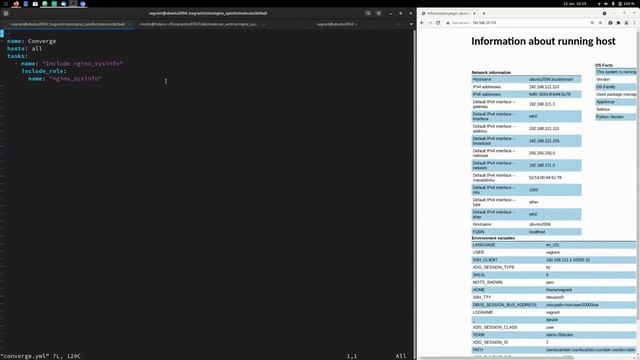The image size is (640, 360).
Task: Go forward in the browser
Action: click(x=430, y=23)
